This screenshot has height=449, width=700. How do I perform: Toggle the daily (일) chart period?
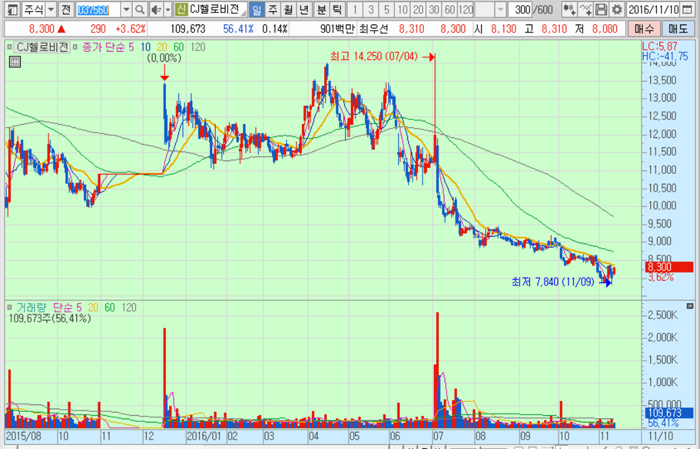pyautogui.click(x=257, y=9)
